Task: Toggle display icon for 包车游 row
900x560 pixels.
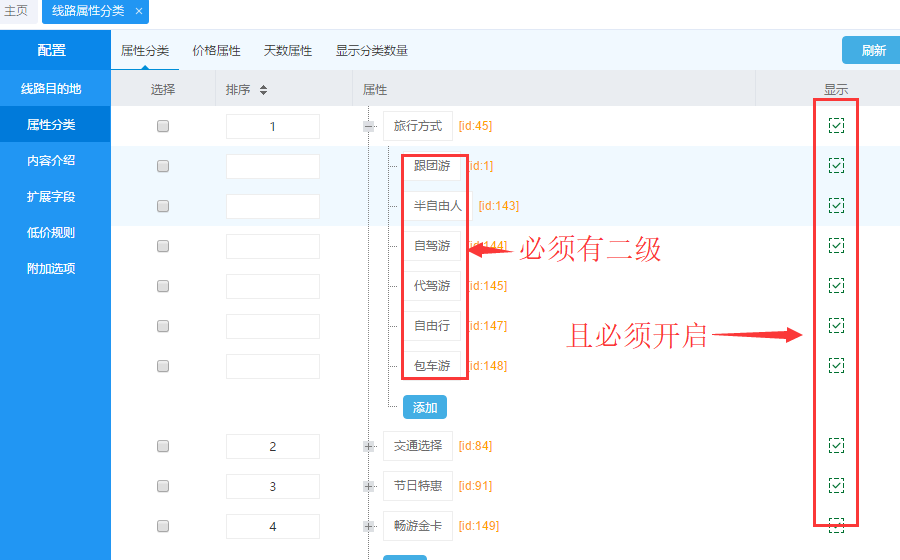Action: (837, 366)
